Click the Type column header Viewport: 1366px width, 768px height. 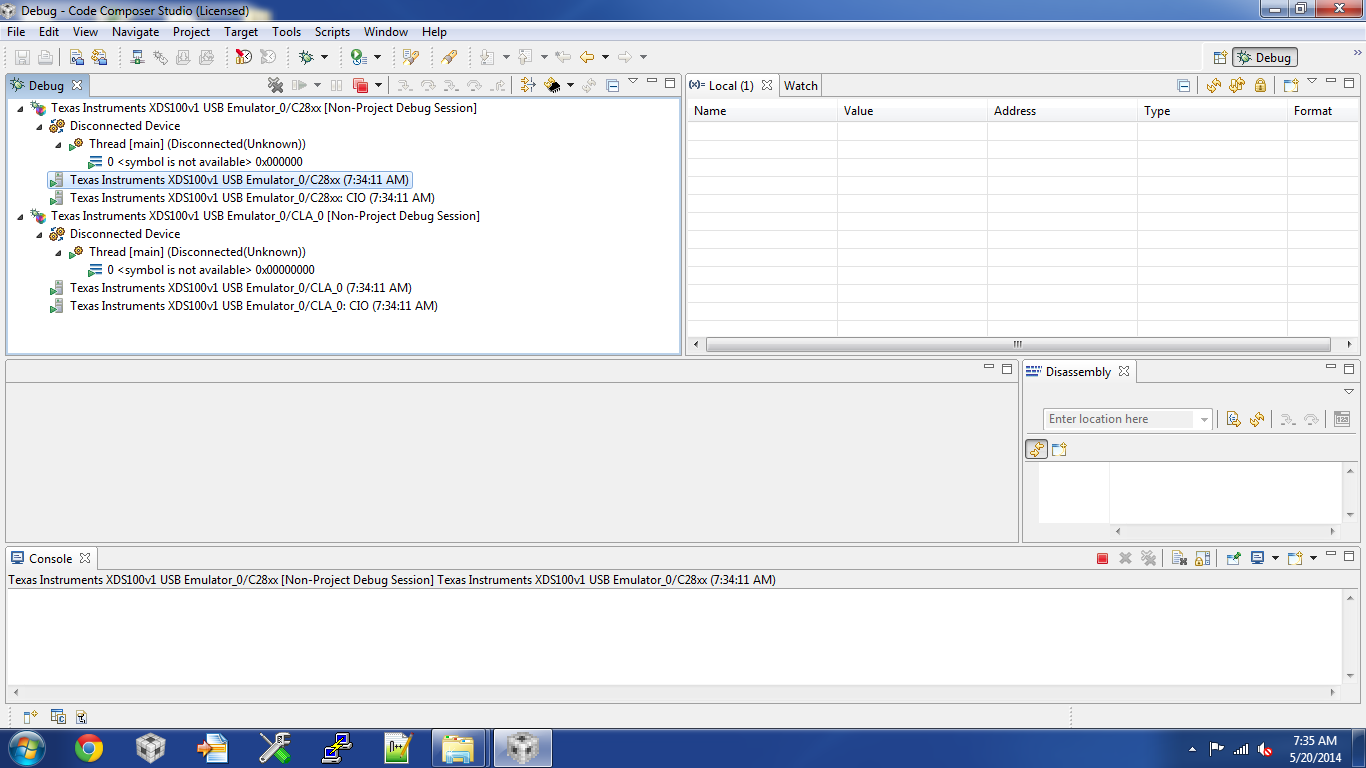pos(1212,111)
